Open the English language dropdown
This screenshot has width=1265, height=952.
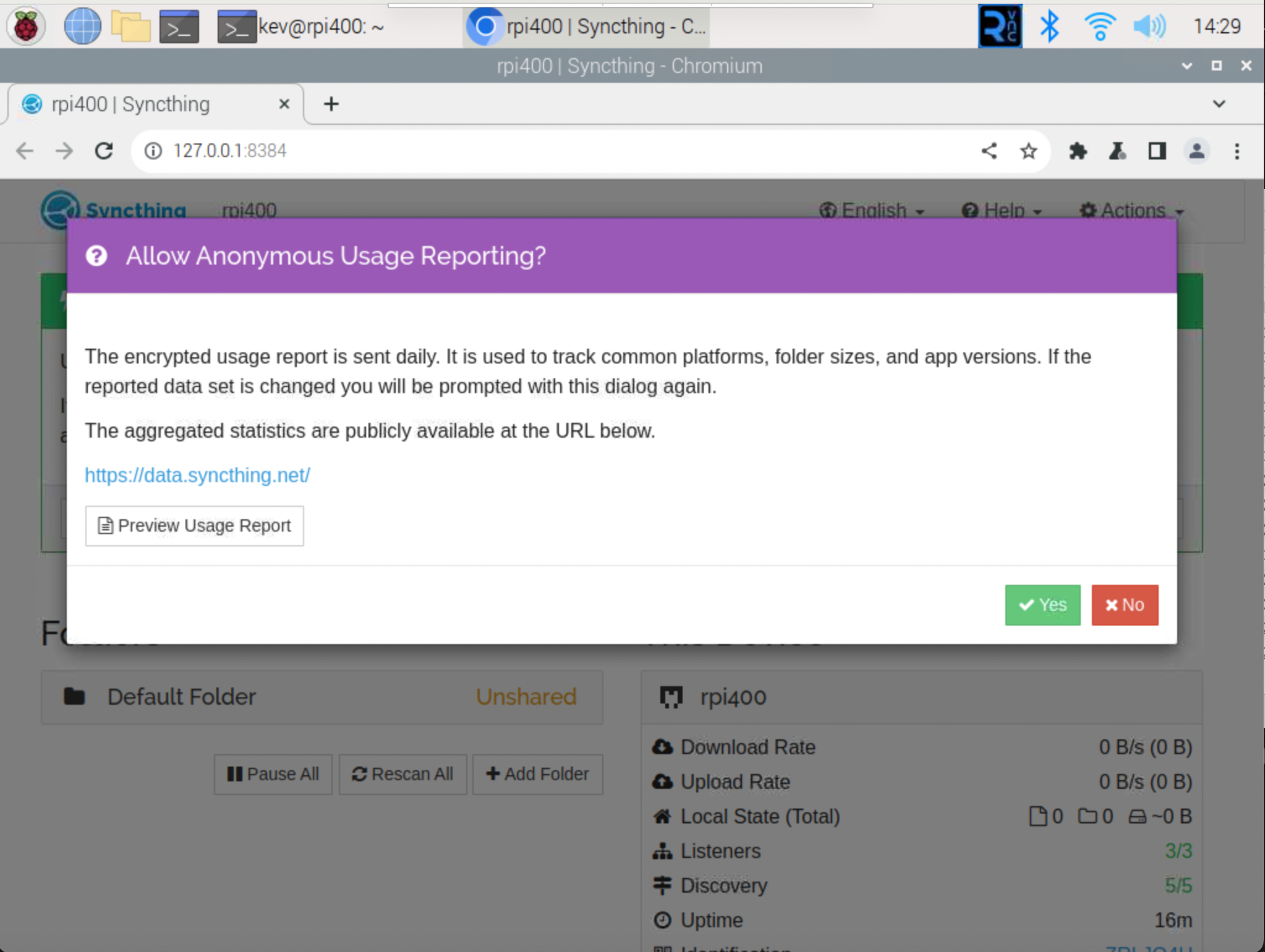point(871,210)
